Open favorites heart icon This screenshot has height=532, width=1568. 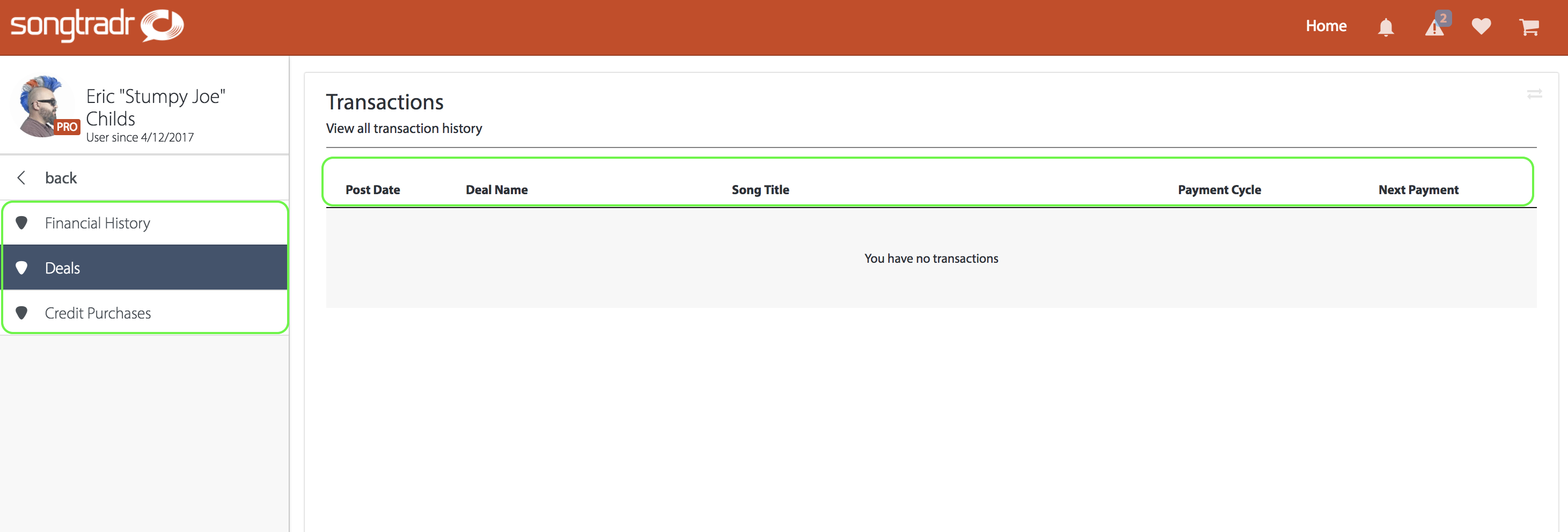coord(1481,26)
